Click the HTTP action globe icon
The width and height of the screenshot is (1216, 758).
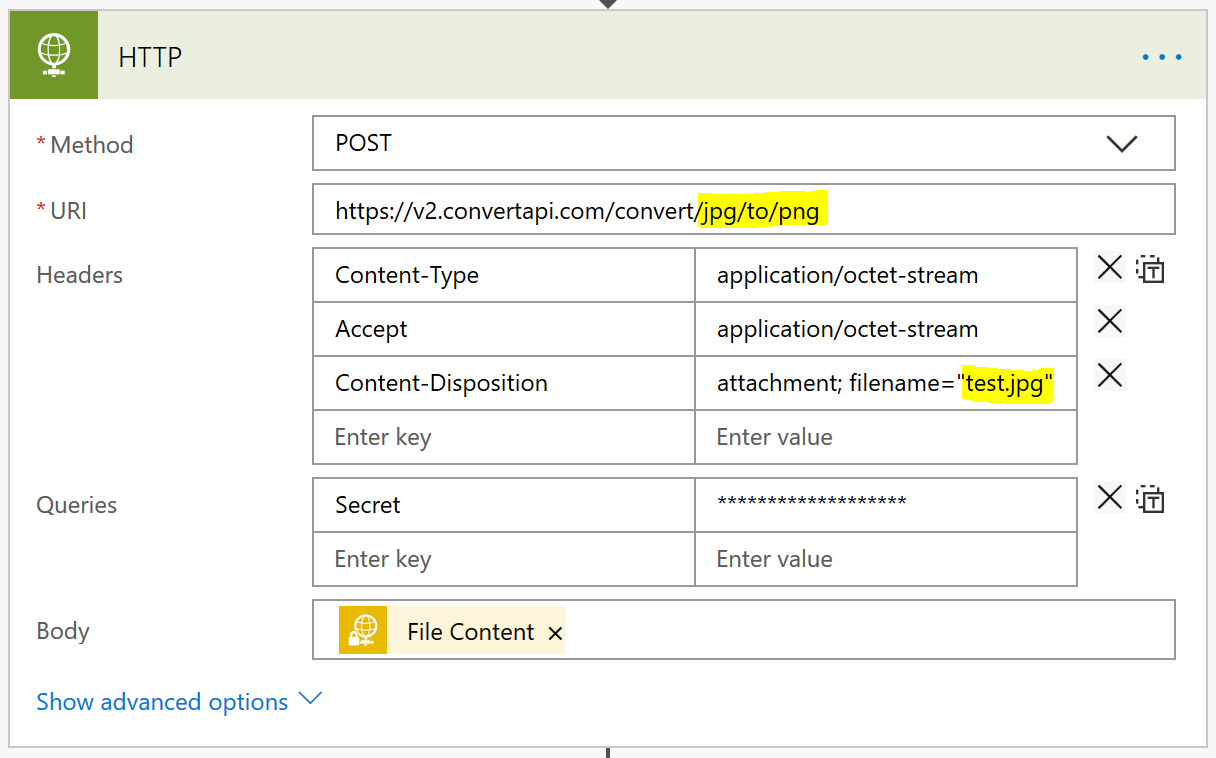[53, 55]
